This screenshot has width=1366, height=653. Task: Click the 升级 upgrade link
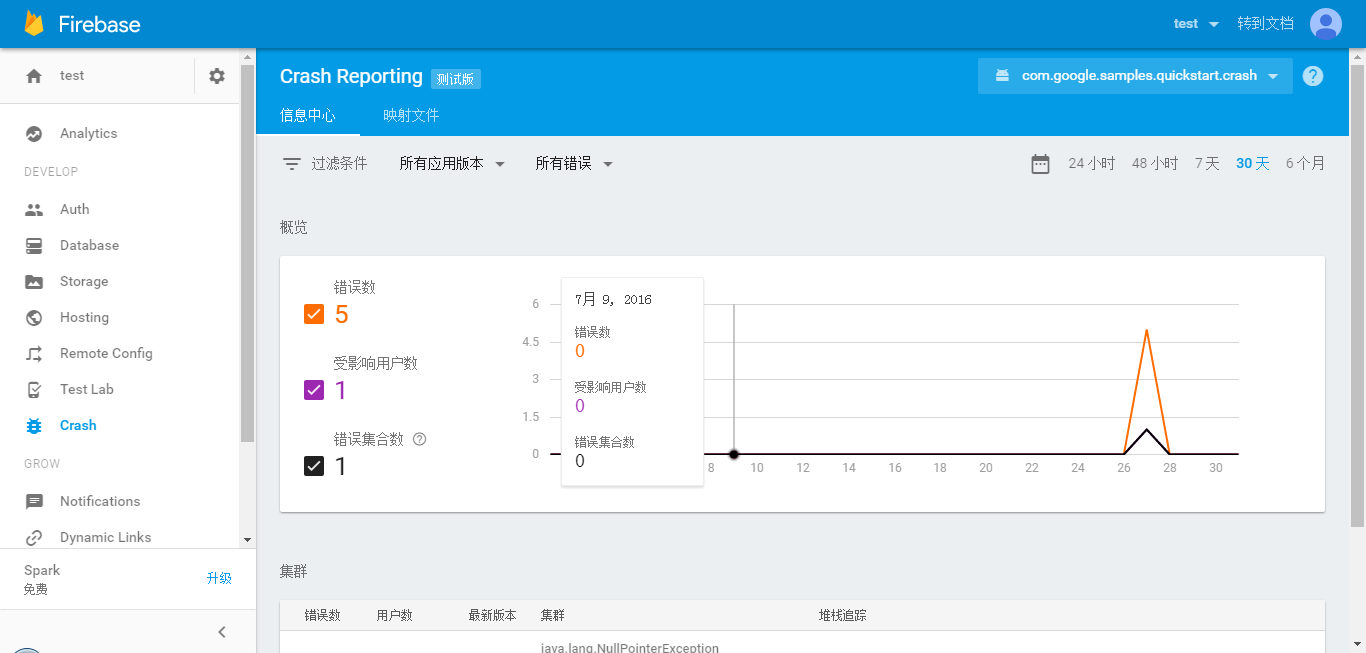220,578
